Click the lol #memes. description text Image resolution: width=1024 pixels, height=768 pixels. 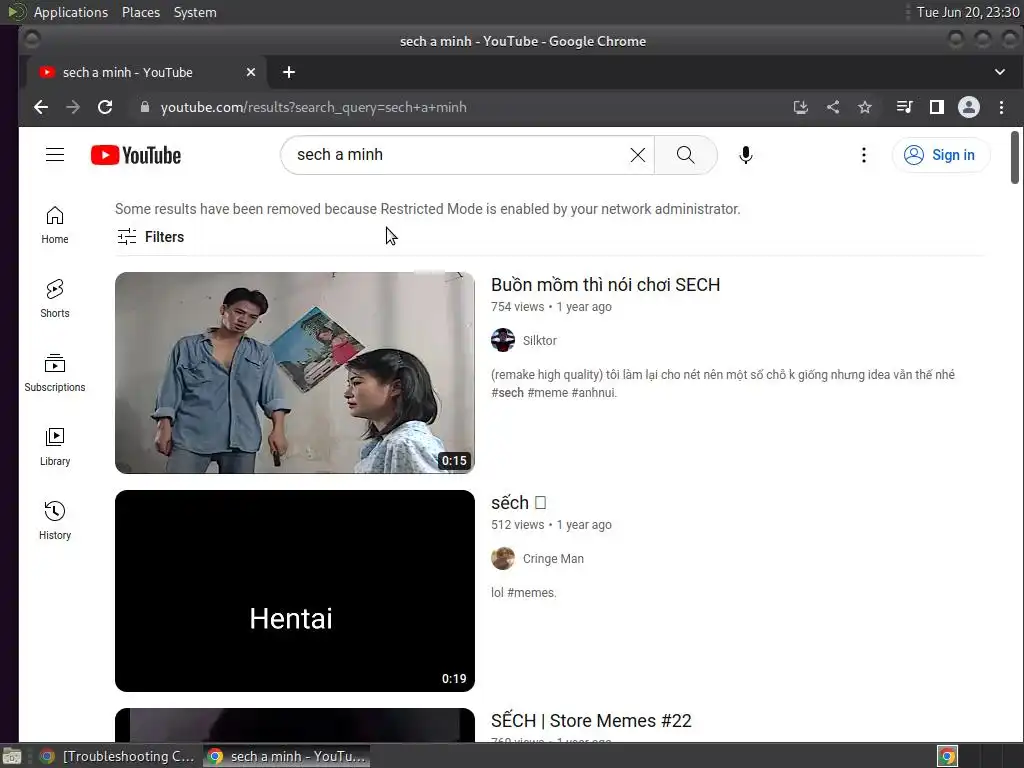pyautogui.click(x=524, y=593)
